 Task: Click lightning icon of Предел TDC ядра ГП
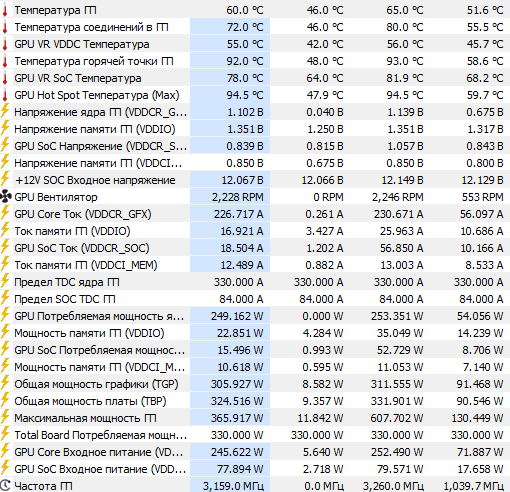[x=5, y=282]
